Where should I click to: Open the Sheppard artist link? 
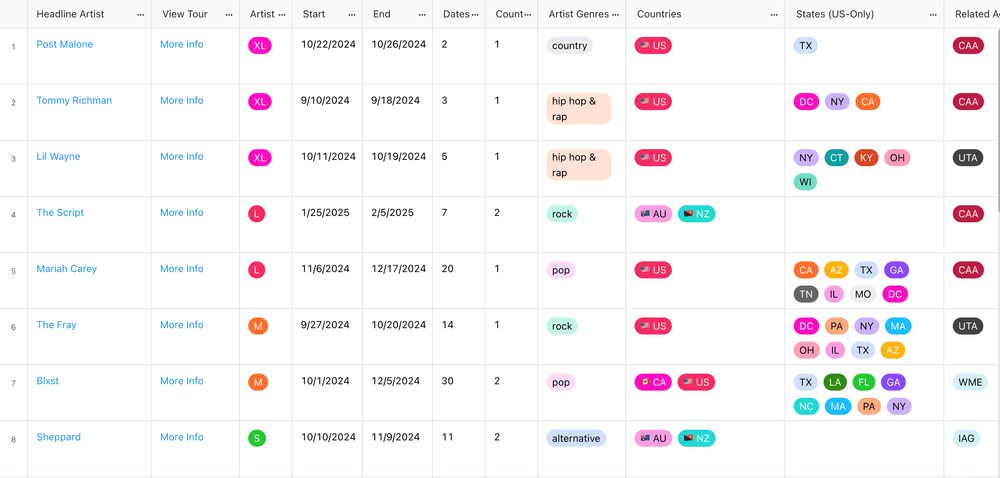(59, 437)
